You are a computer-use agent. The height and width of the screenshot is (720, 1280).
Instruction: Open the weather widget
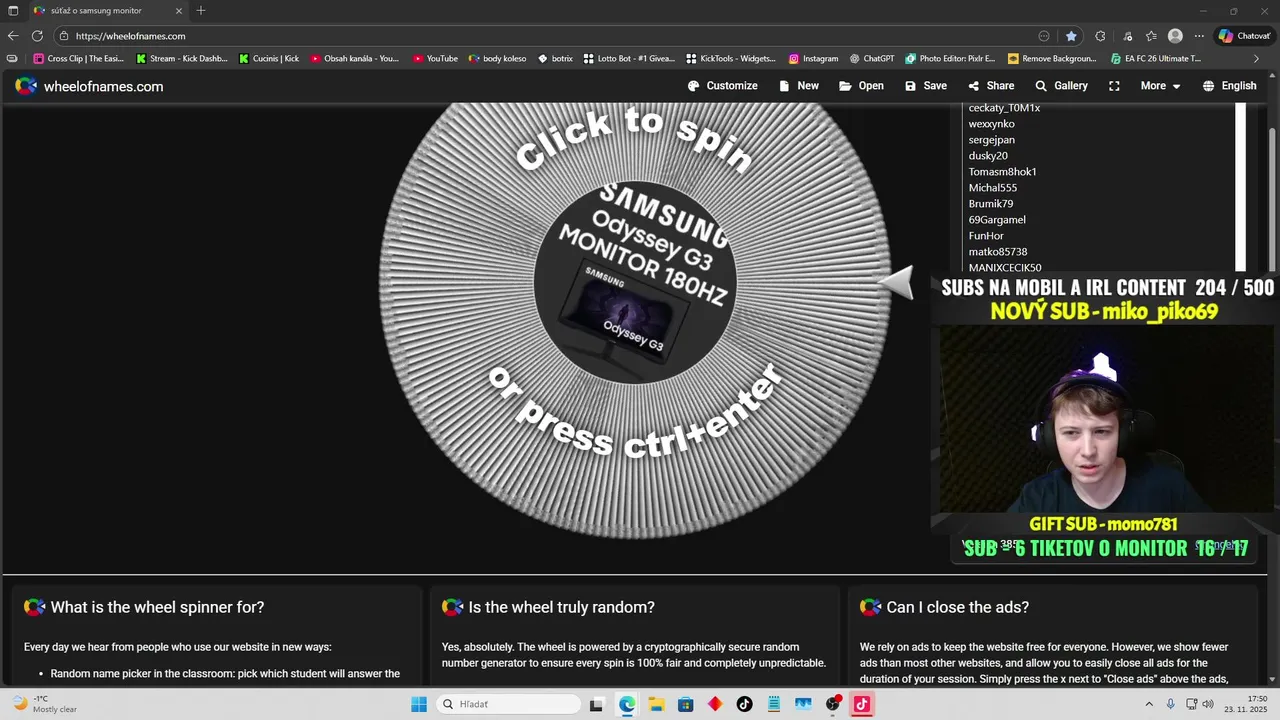46,704
